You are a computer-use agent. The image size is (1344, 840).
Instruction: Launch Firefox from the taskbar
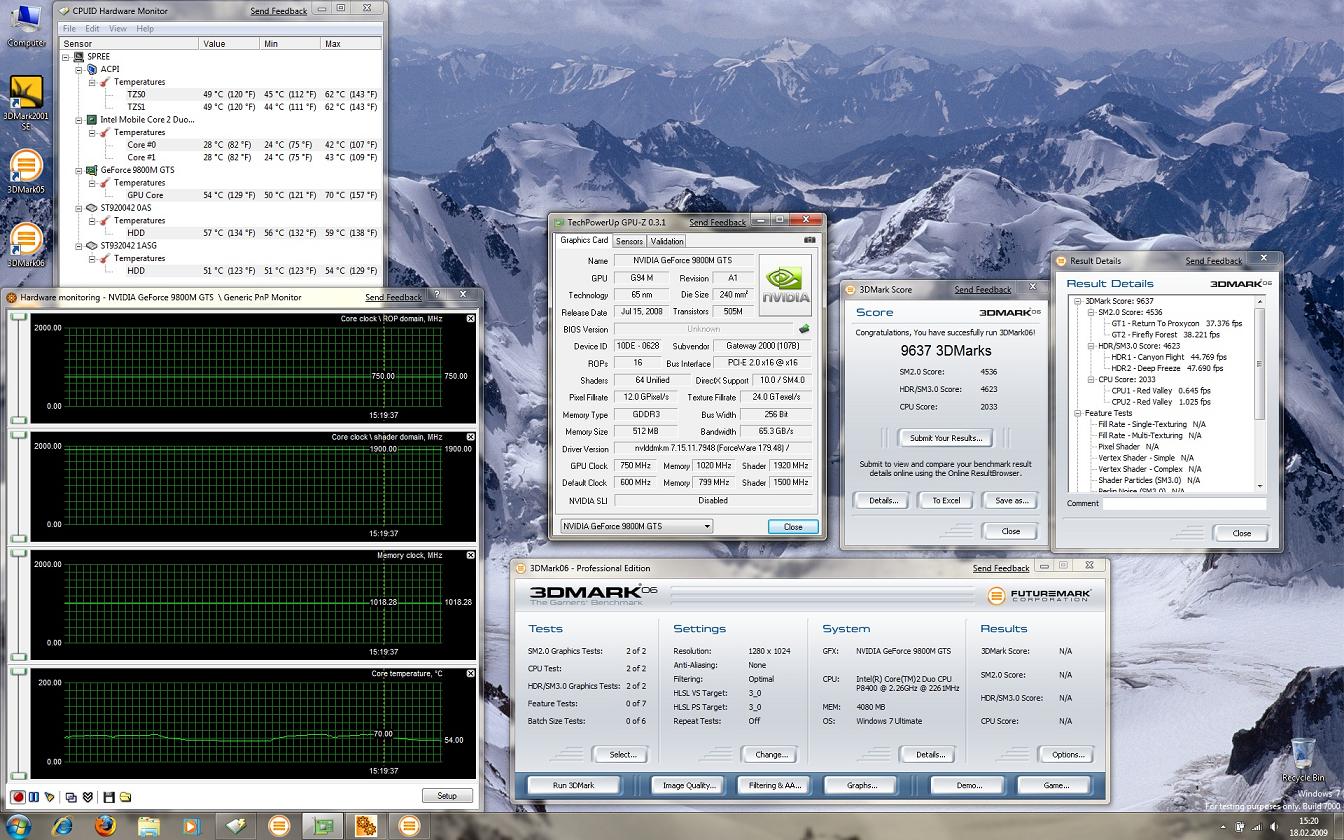click(x=106, y=826)
